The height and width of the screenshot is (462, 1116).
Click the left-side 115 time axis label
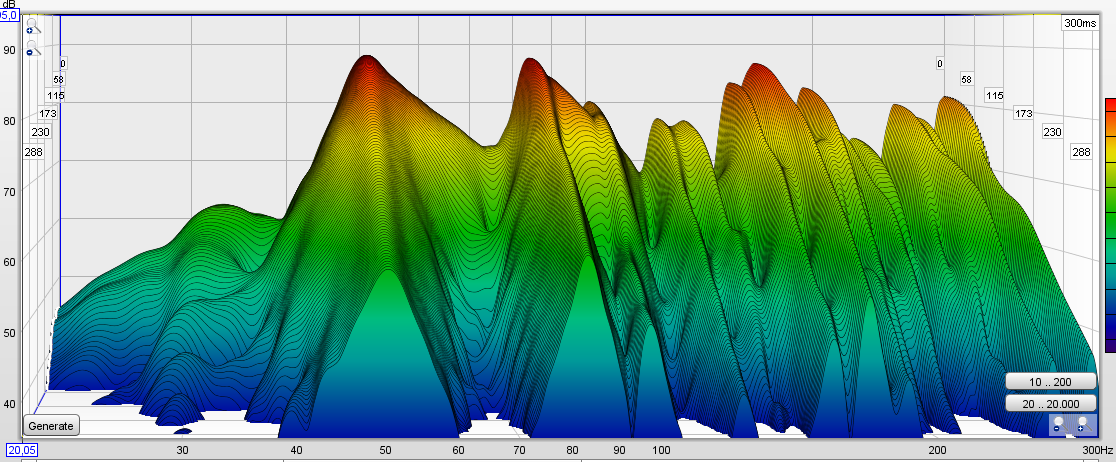pos(55,96)
